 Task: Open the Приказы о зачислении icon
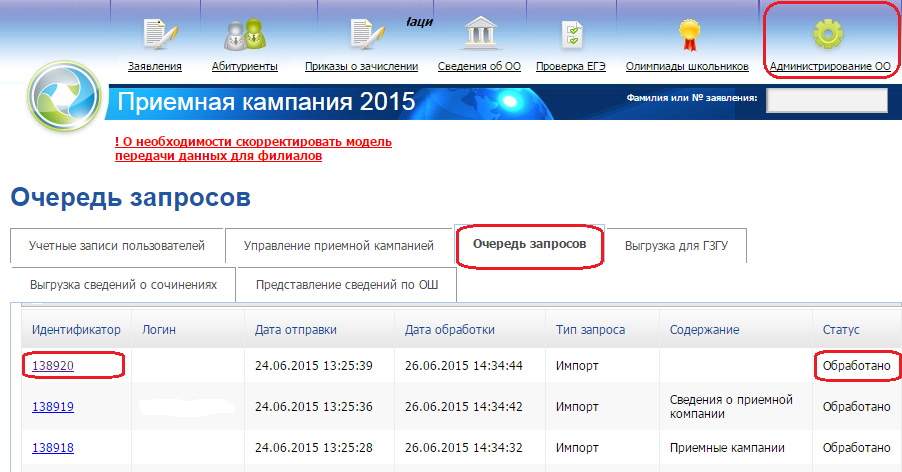pos(366,34)
